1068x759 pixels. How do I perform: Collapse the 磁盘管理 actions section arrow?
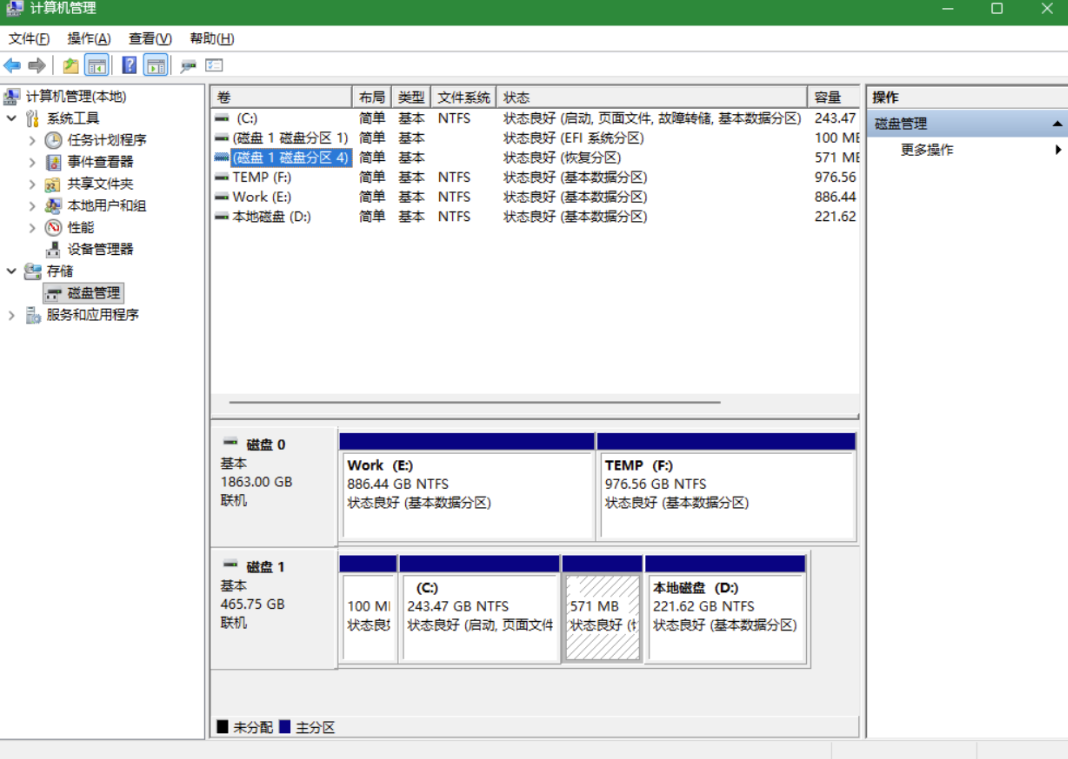1056,124
